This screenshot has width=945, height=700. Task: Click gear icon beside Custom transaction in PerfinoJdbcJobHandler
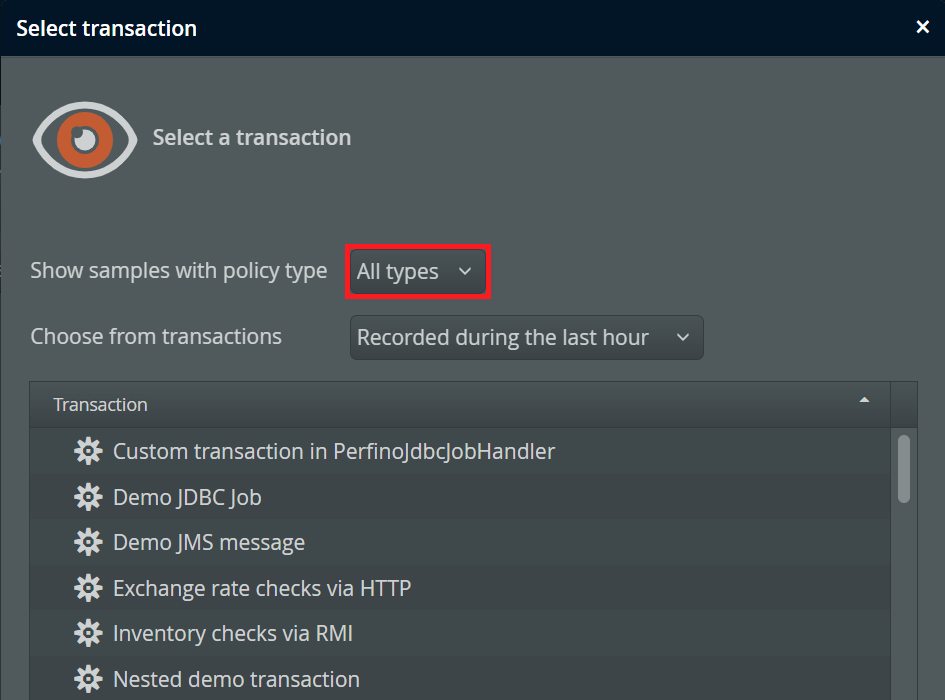pos(88,452)
